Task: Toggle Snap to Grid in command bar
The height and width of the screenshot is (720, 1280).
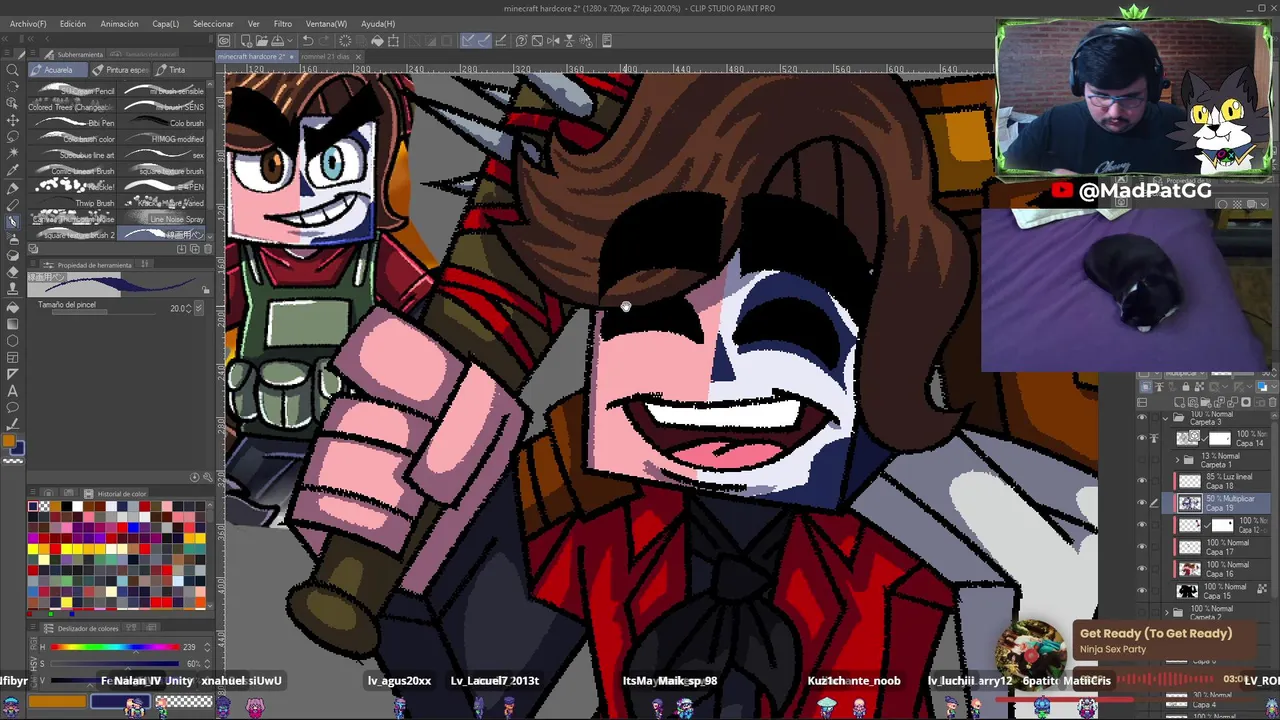Action: (x=501, y=41)
